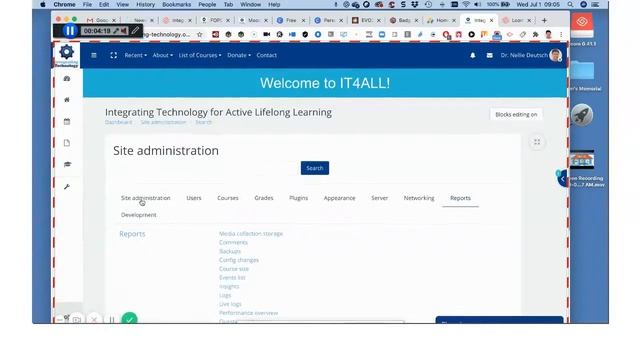
Task: Open the rocket app on desktop
Action: (582, 115)
